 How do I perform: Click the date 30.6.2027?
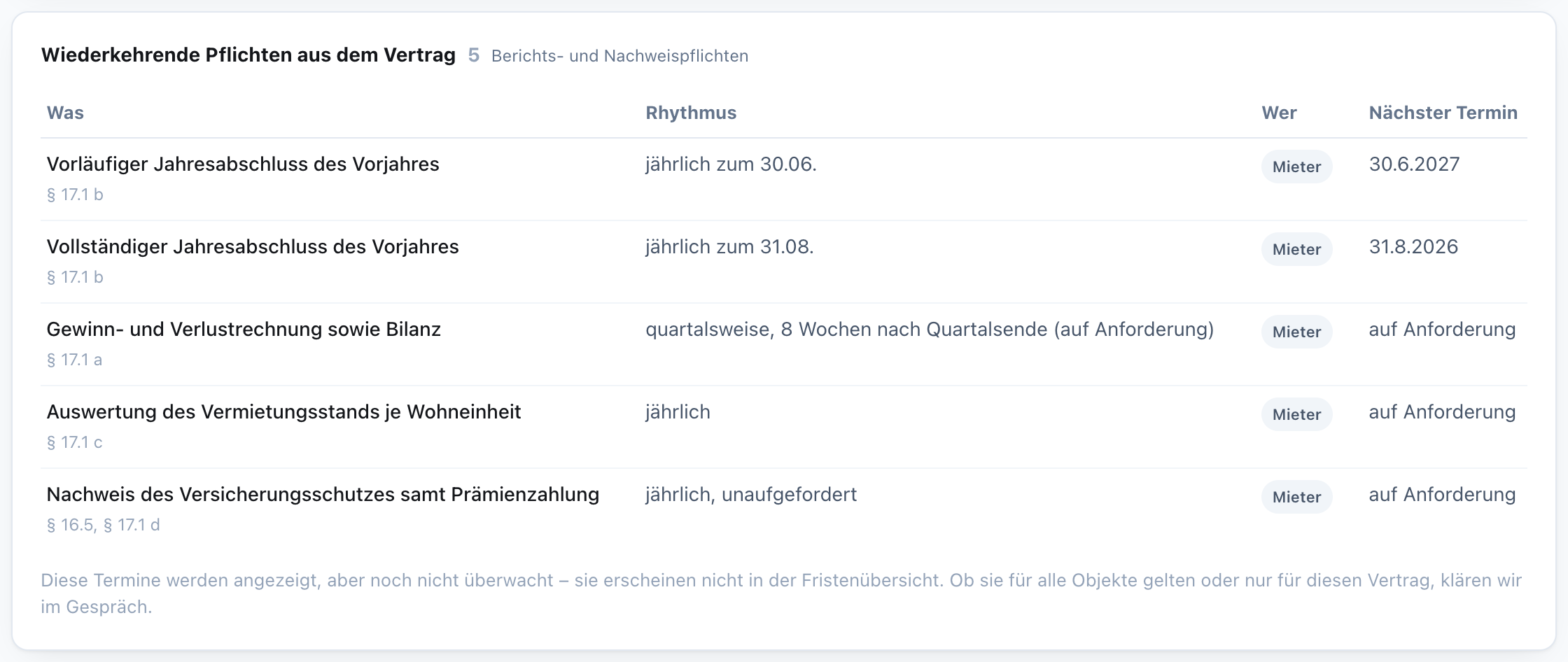pos(1414,164)
